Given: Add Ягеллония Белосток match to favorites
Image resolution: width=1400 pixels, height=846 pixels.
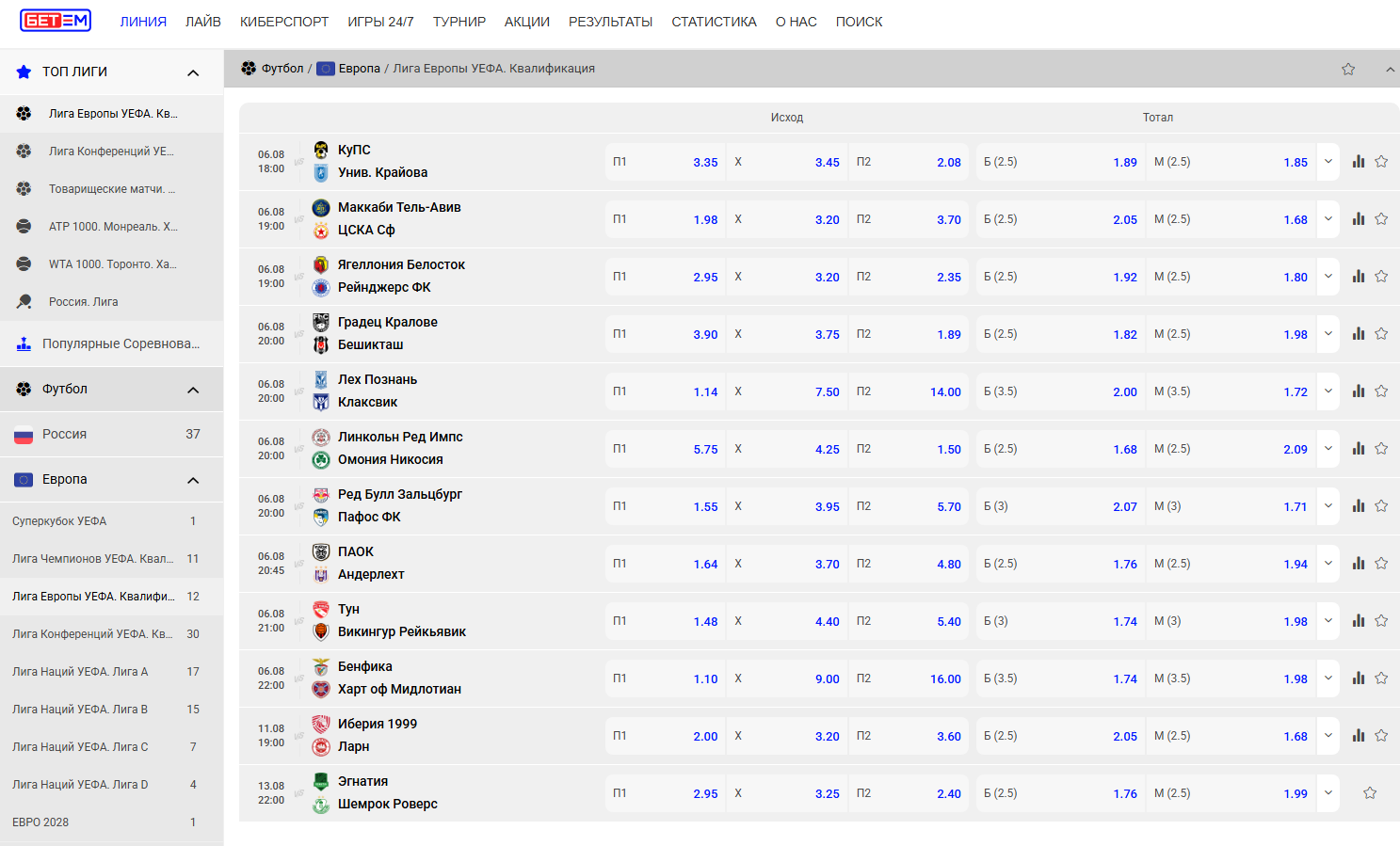Looking at the screenshot, I should tap(1381, 277).
